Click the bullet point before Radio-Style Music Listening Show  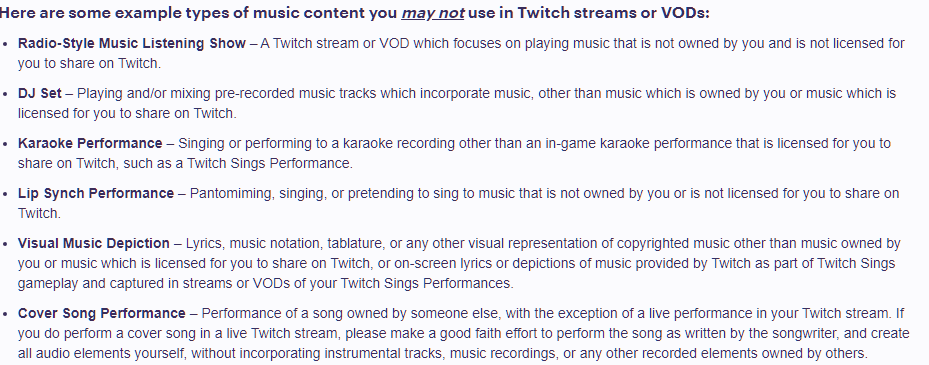[6, 44]
